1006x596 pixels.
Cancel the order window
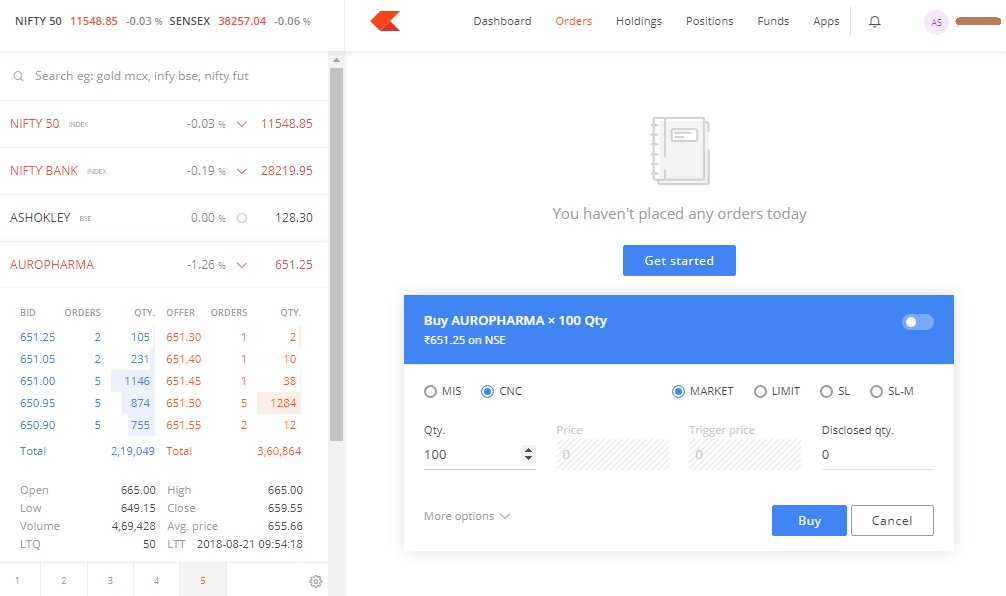pos(892,520)
